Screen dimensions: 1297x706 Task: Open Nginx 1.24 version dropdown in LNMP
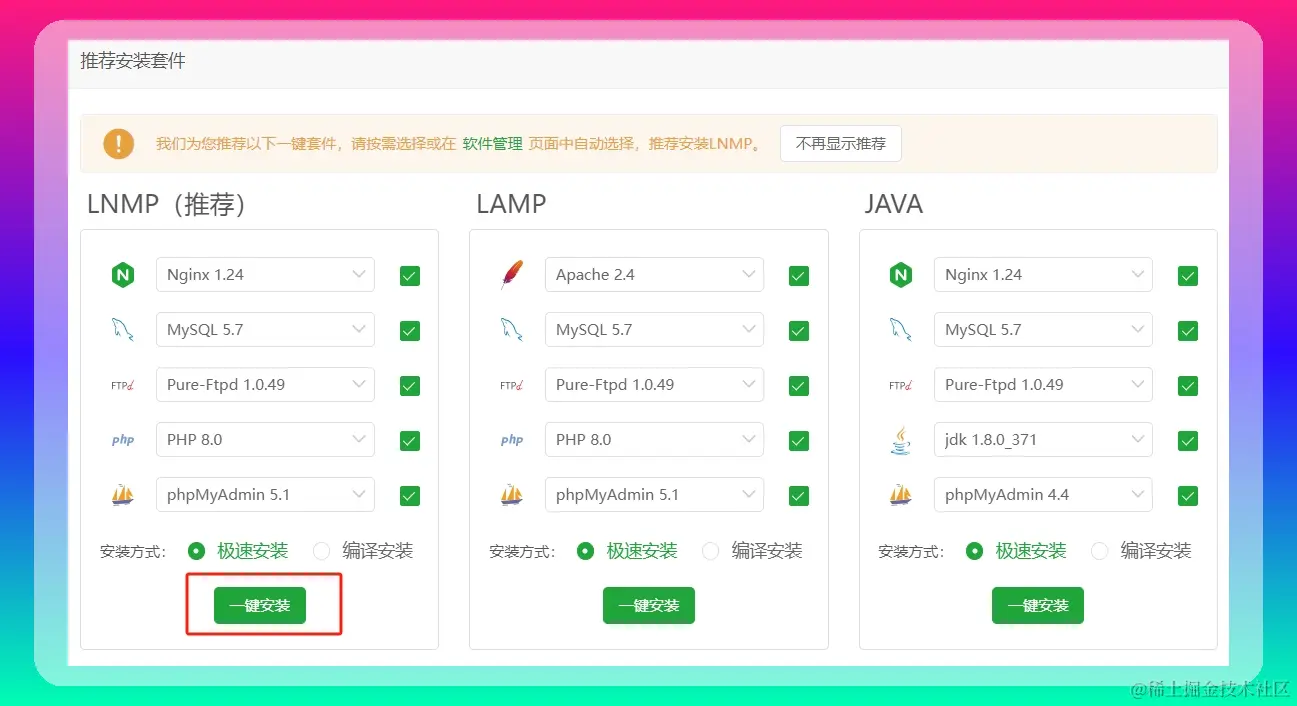point(265,275)
